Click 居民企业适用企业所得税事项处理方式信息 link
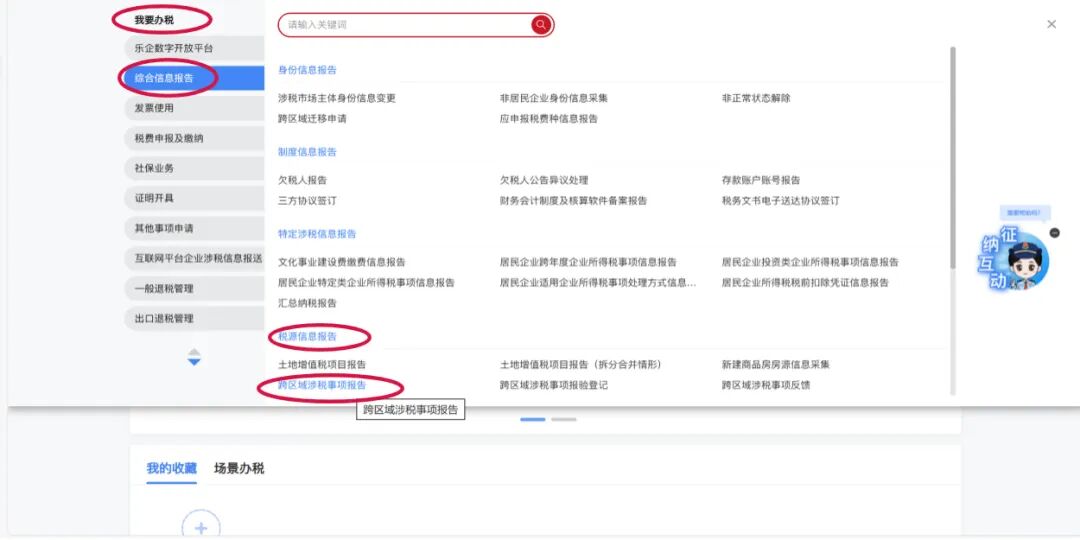 598,282
